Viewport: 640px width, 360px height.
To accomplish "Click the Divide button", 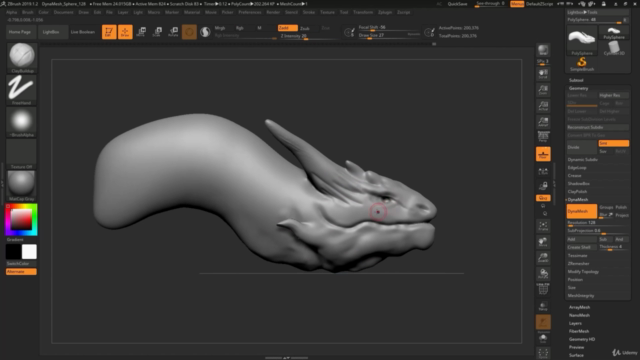I will [x=582, y=147].
